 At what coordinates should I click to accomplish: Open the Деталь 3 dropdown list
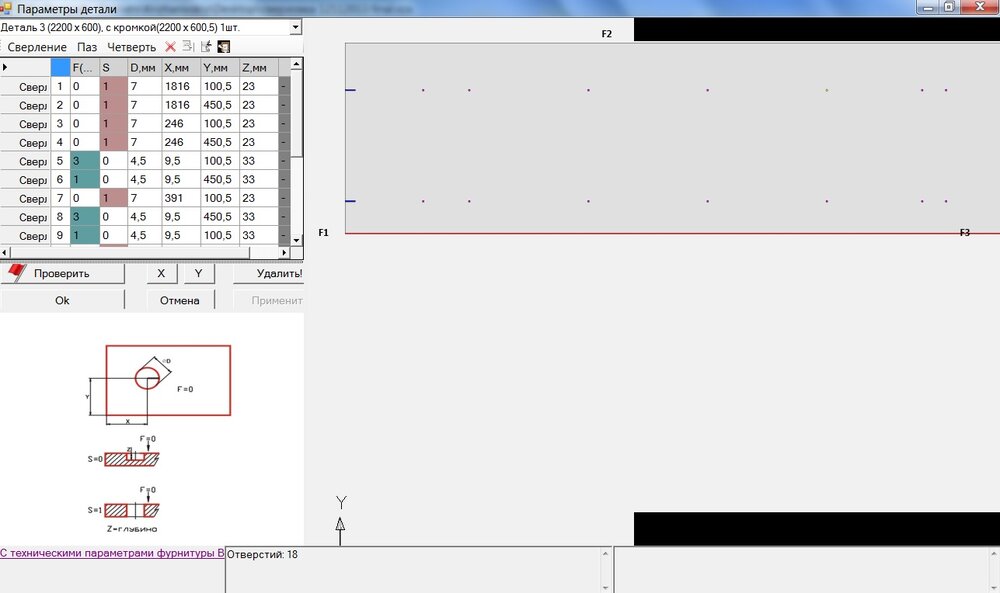coord(295,27)
